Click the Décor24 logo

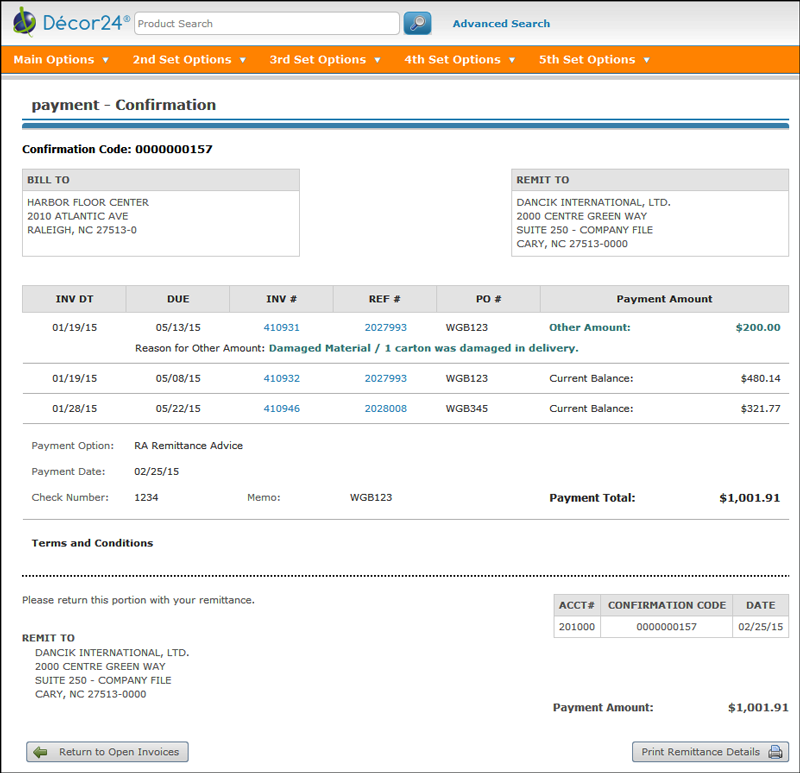71,22
